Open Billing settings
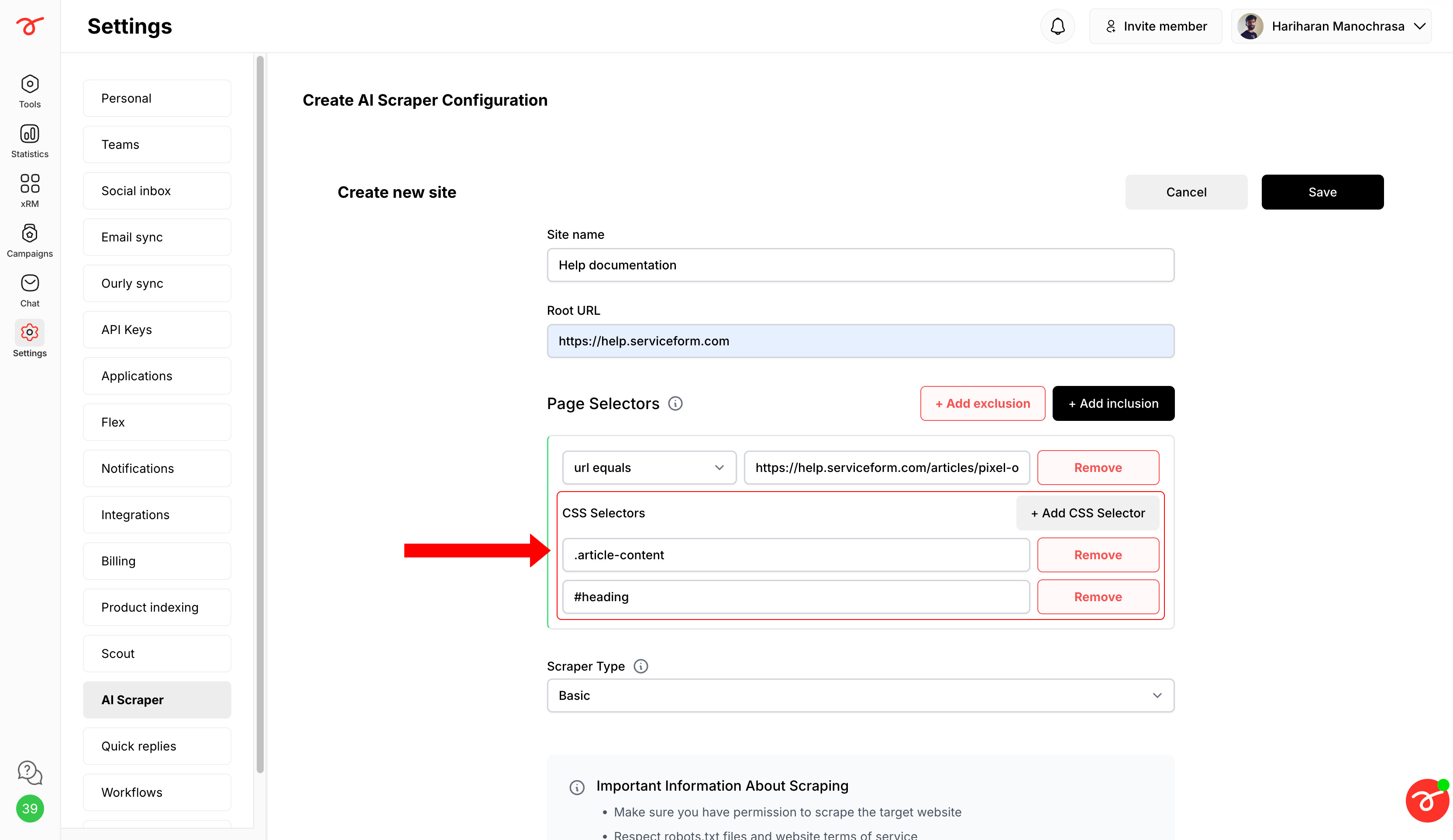This screenshot has width=1453, height=840. (x=157, y=561)
